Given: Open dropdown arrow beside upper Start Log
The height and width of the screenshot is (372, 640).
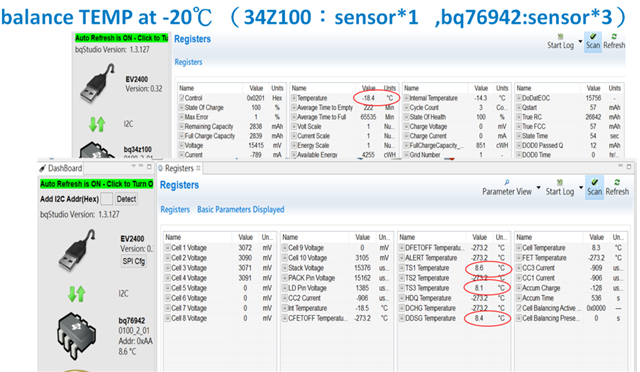Looking at the screenshot, I should [580, 41].
